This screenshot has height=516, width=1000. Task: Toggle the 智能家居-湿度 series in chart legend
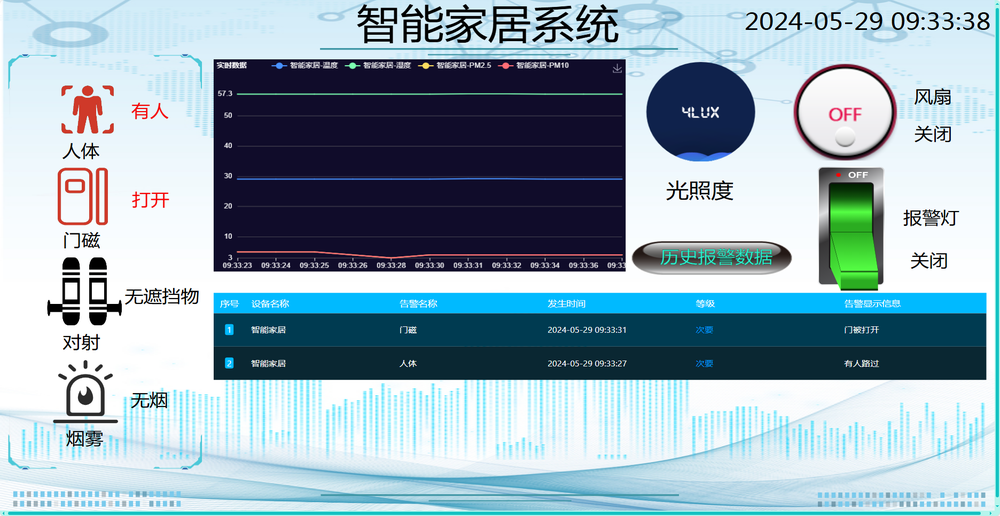point(380,66)
